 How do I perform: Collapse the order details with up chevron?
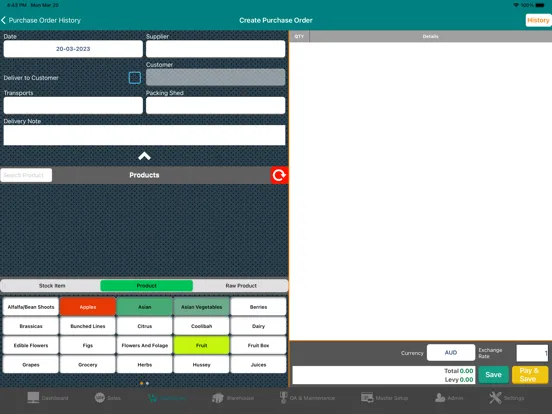tap(144, 156)
